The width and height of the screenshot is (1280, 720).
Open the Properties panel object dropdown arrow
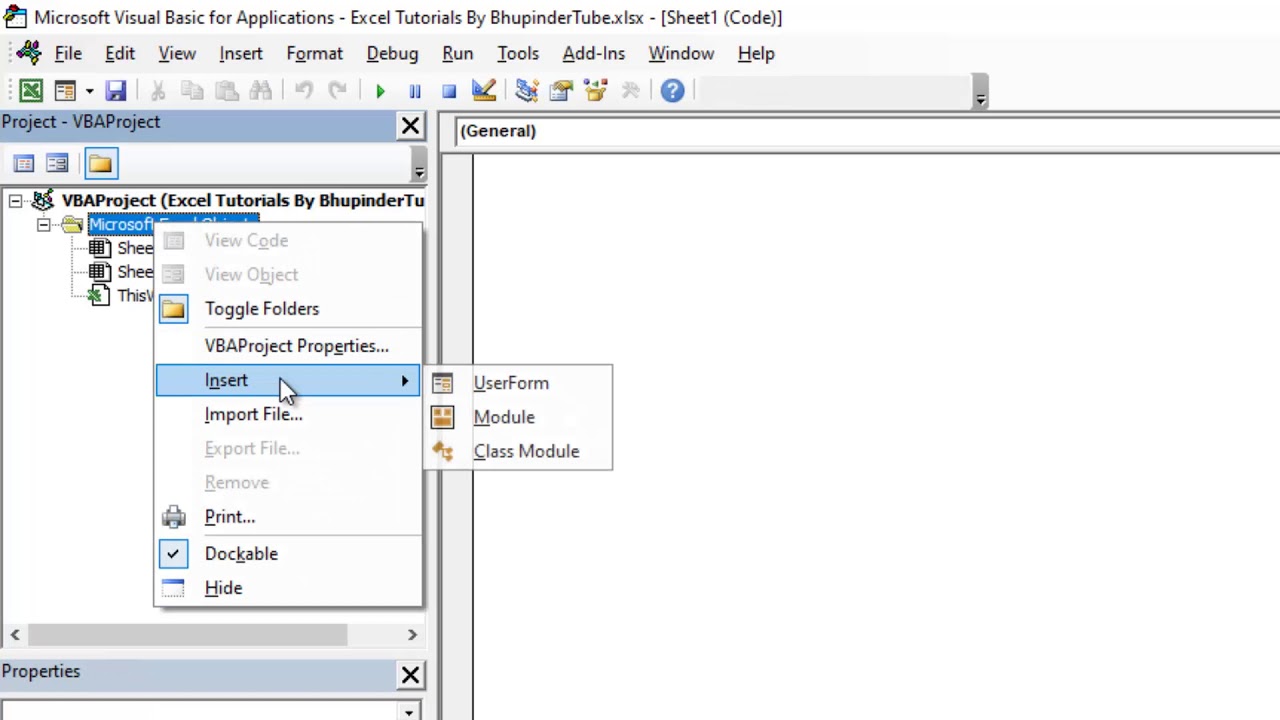409,712
